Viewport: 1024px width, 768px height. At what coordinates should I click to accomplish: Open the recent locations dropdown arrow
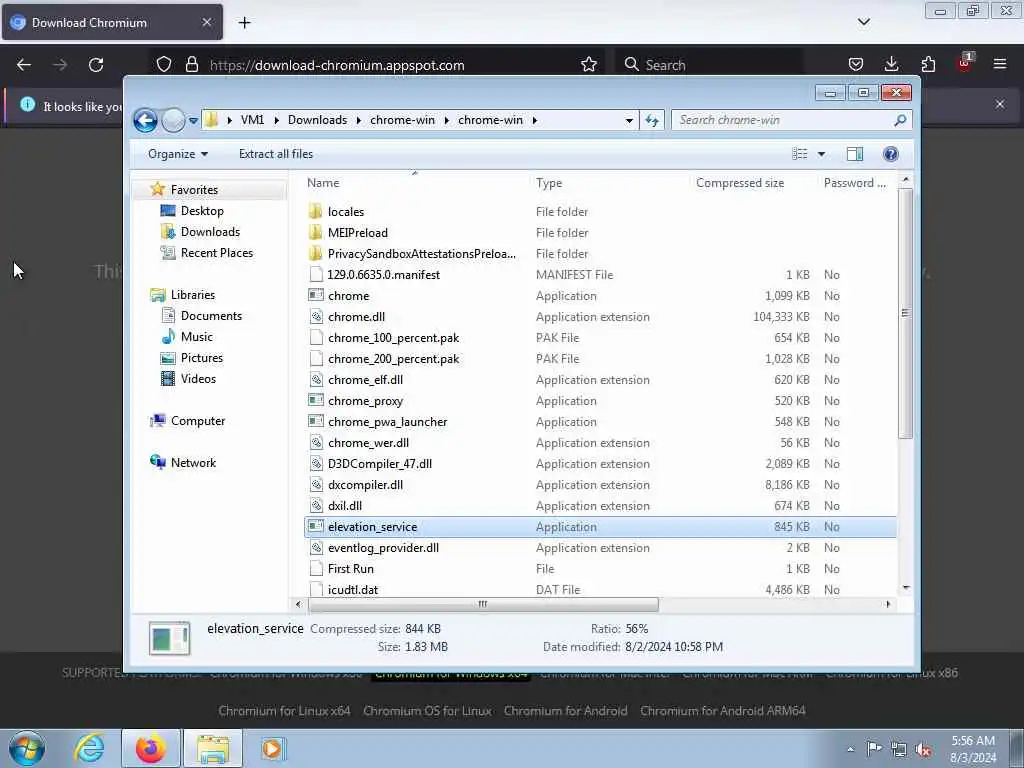[193, 120]
